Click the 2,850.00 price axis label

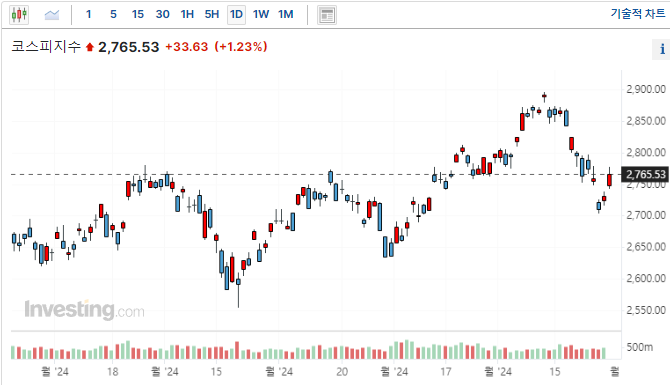coord(646,121)
